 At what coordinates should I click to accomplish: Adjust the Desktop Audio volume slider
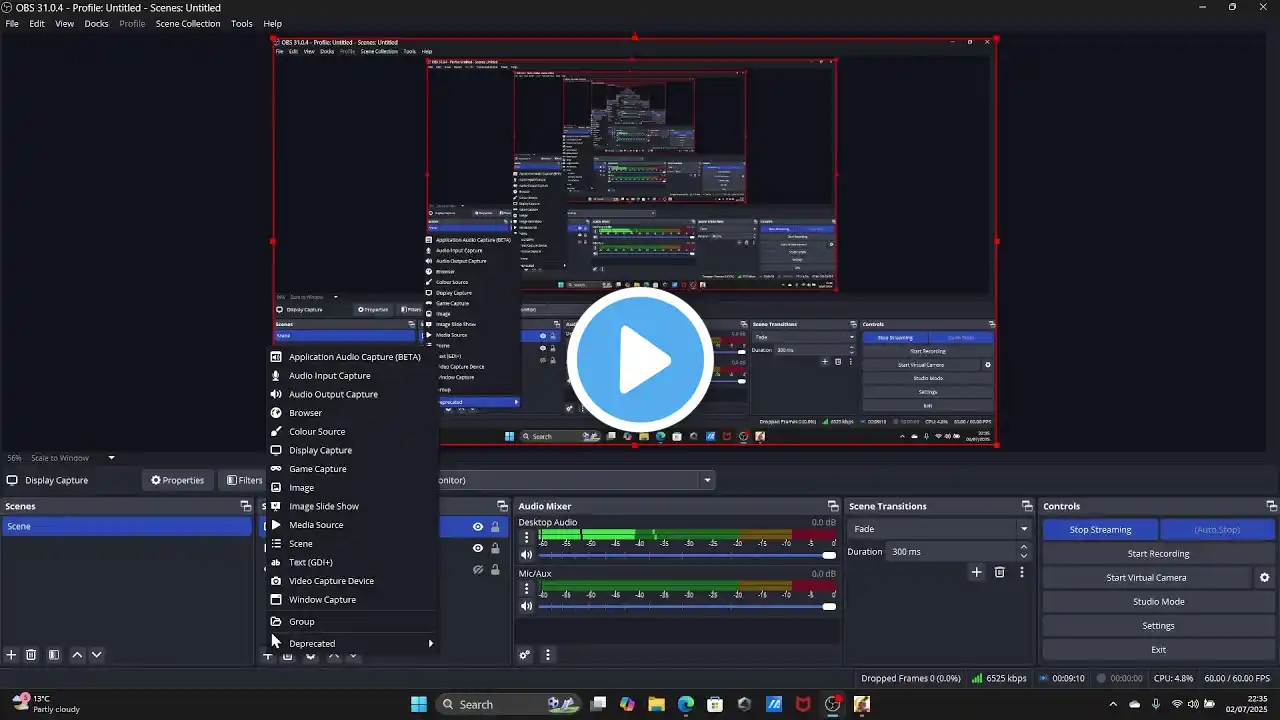688,555
